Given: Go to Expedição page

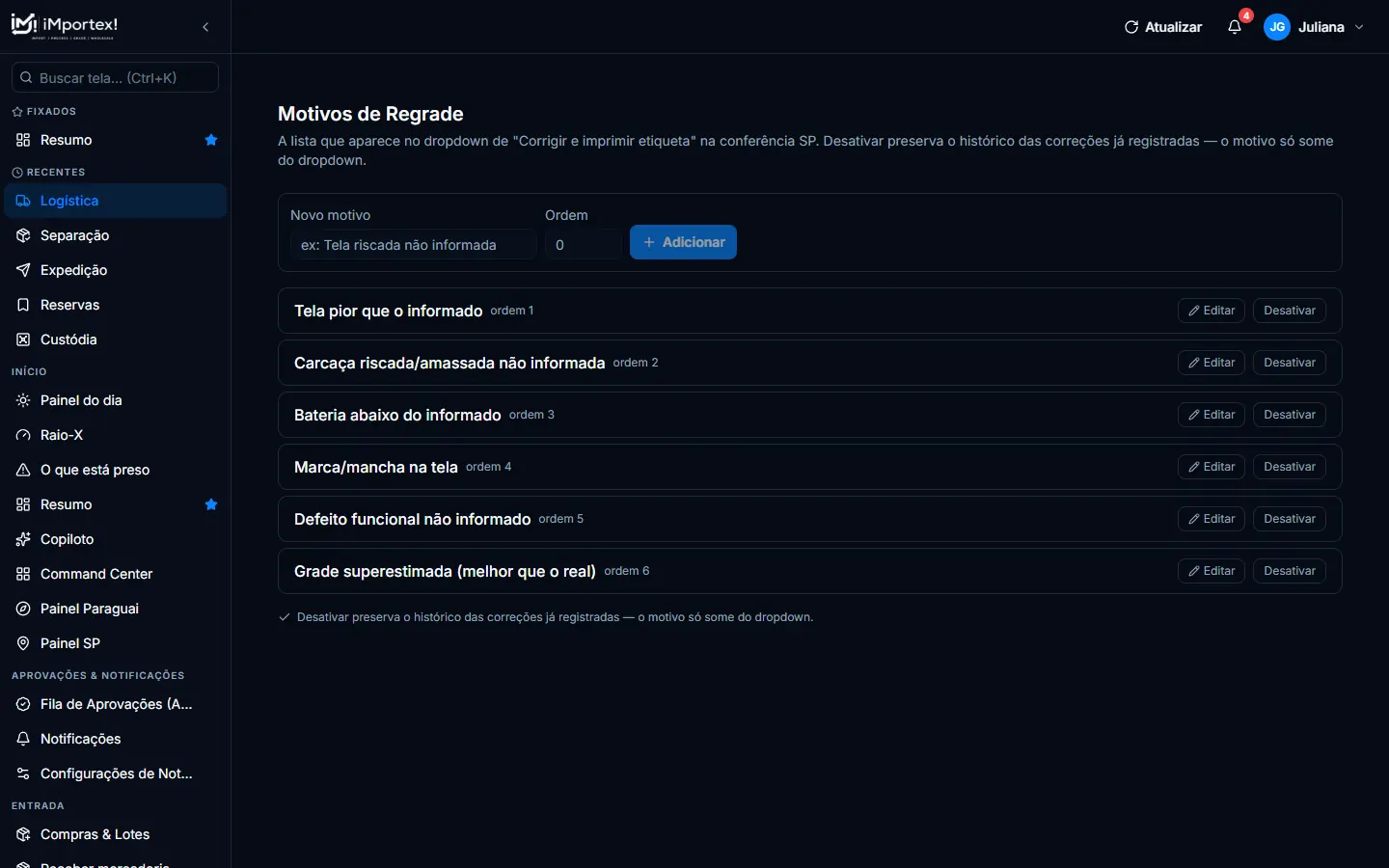Looking at the screenshot, I should click(x=116, y=270).
